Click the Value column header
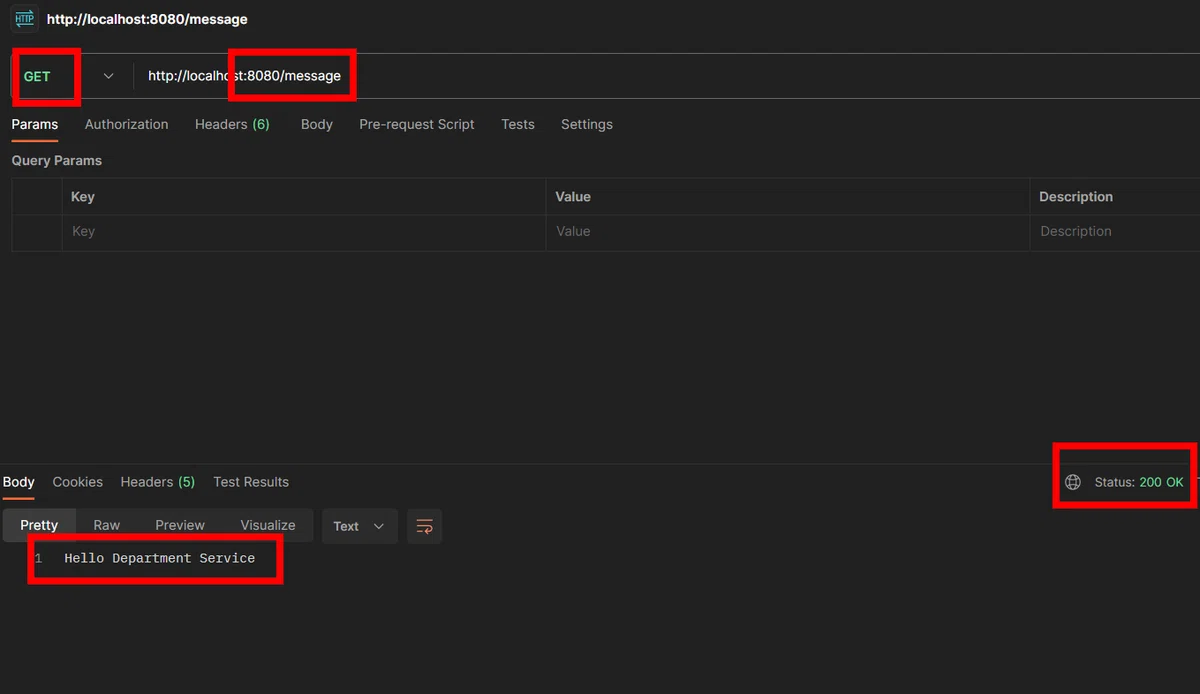Image resolution: width=1200 pixels, height=694 pixels. click(x=573, y=197)
